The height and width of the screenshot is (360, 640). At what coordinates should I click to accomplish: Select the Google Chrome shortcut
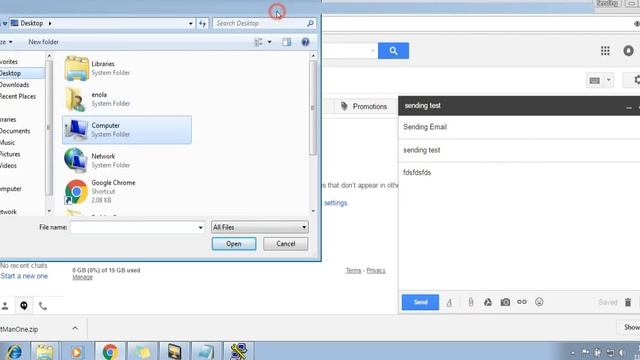(76, 191)
